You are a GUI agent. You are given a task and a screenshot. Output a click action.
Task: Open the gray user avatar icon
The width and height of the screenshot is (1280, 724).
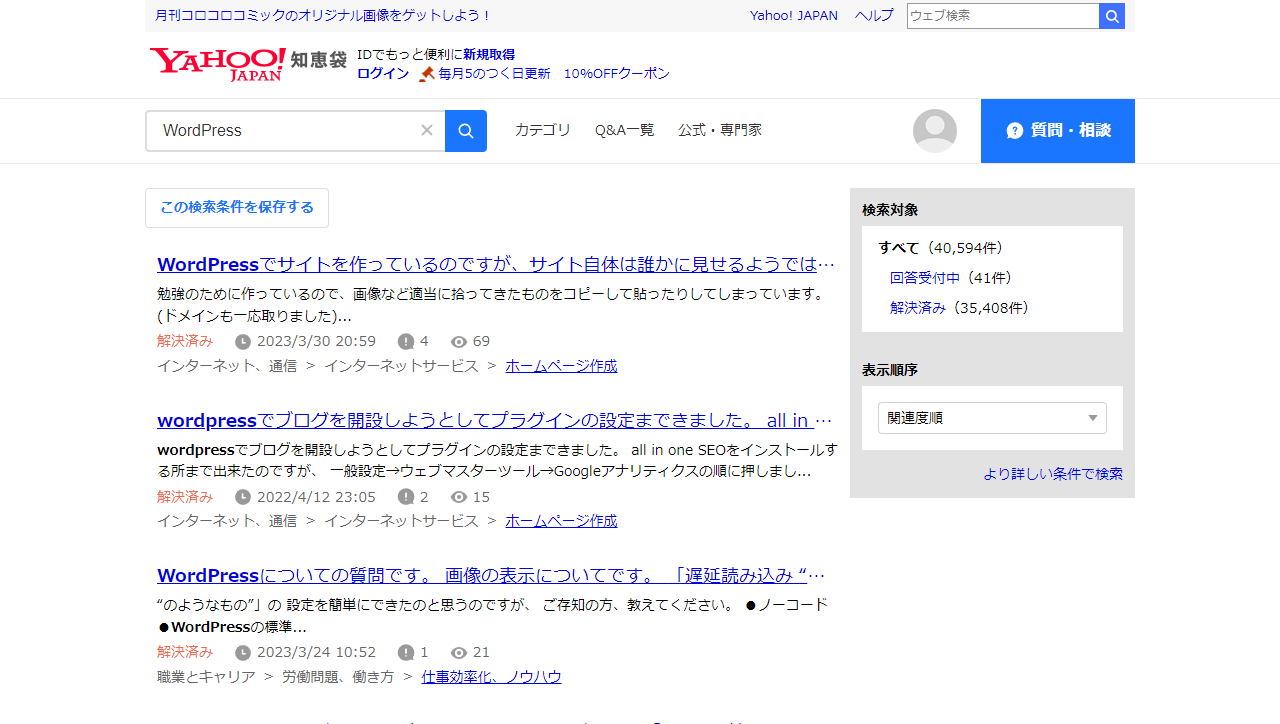[x=935, y=131]
